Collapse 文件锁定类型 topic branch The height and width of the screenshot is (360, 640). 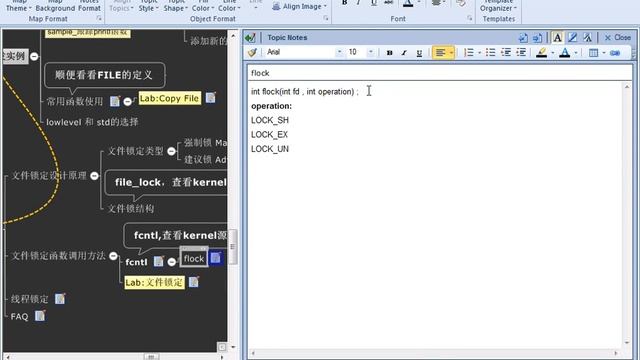(171, 151)
